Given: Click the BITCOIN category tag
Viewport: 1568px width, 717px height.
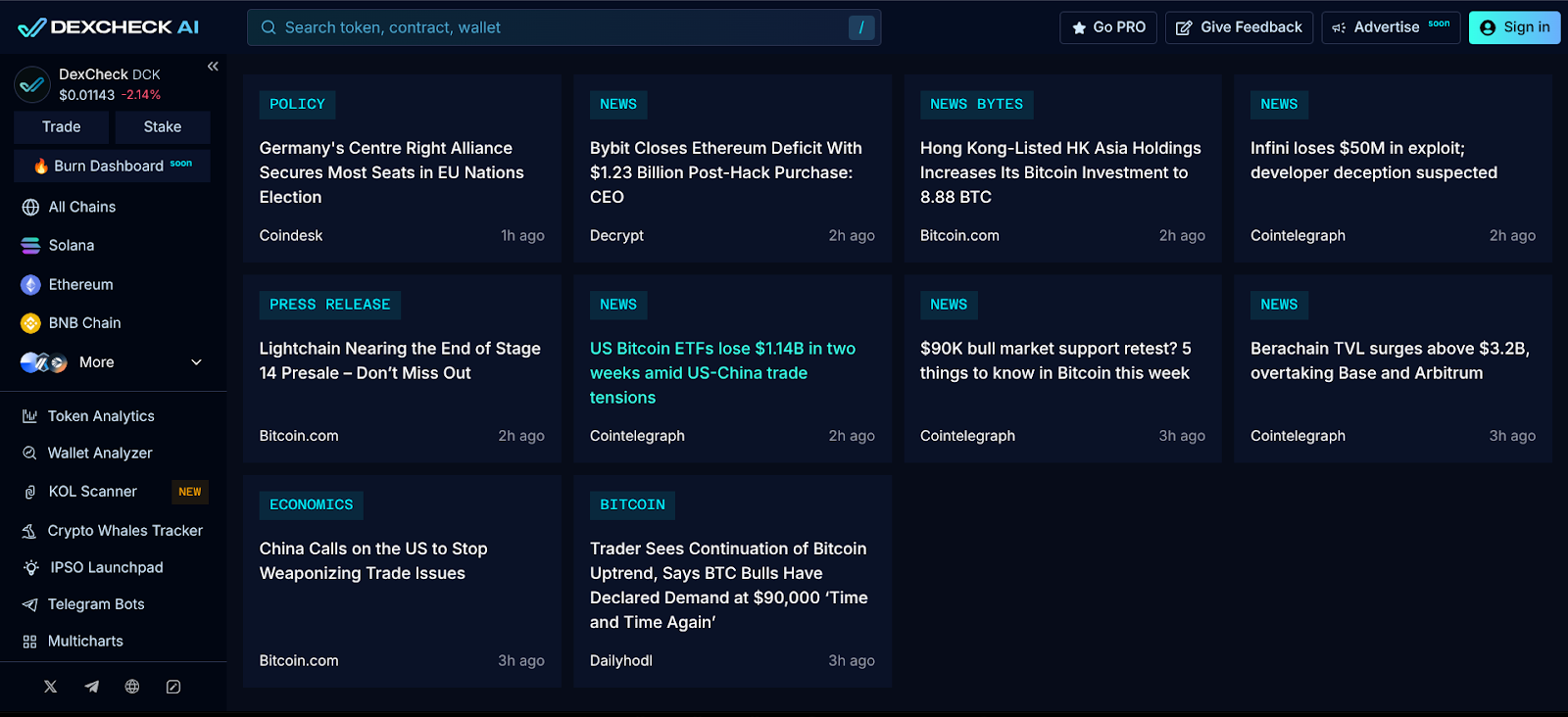Looking at the screenshot, I should pos(632,505).
